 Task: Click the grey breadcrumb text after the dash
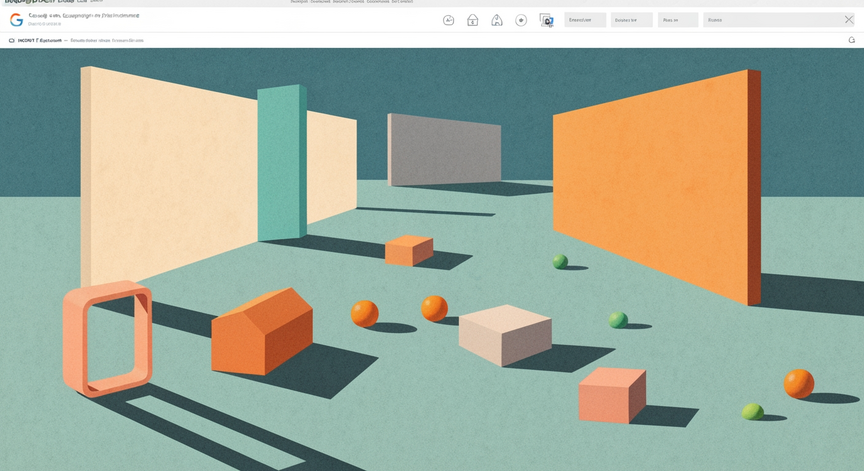point(107,40)
